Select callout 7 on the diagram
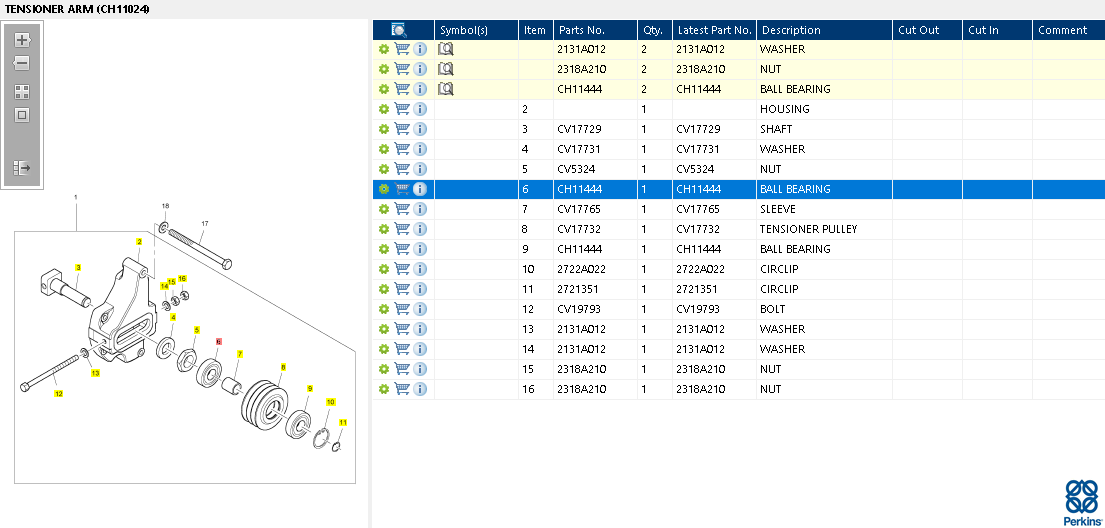 click(x=240, y=353)
